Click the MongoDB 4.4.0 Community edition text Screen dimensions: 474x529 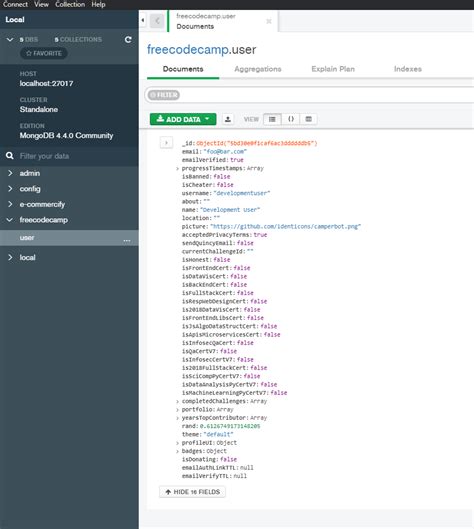pyautogui.click(x=66, y=135)
